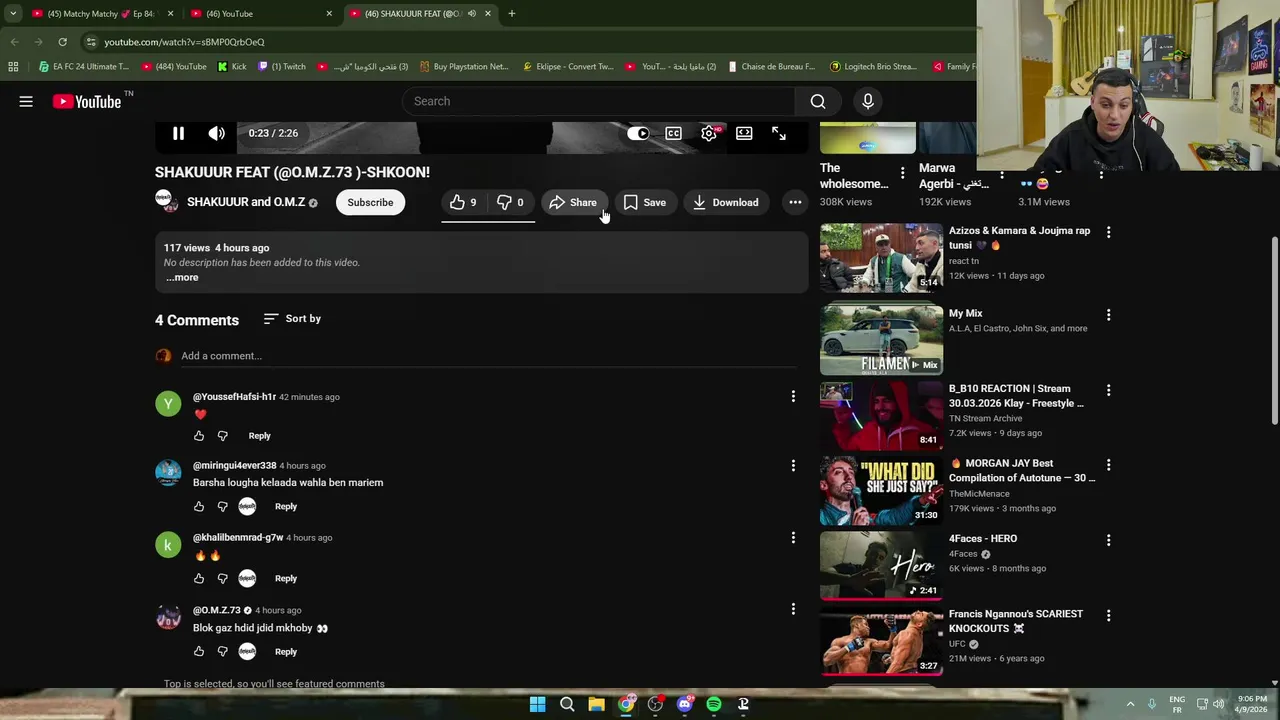Open player settings gear
The height and width of the screenshot is (720, 1280).
pyautogui.click(x=709, y=133)
